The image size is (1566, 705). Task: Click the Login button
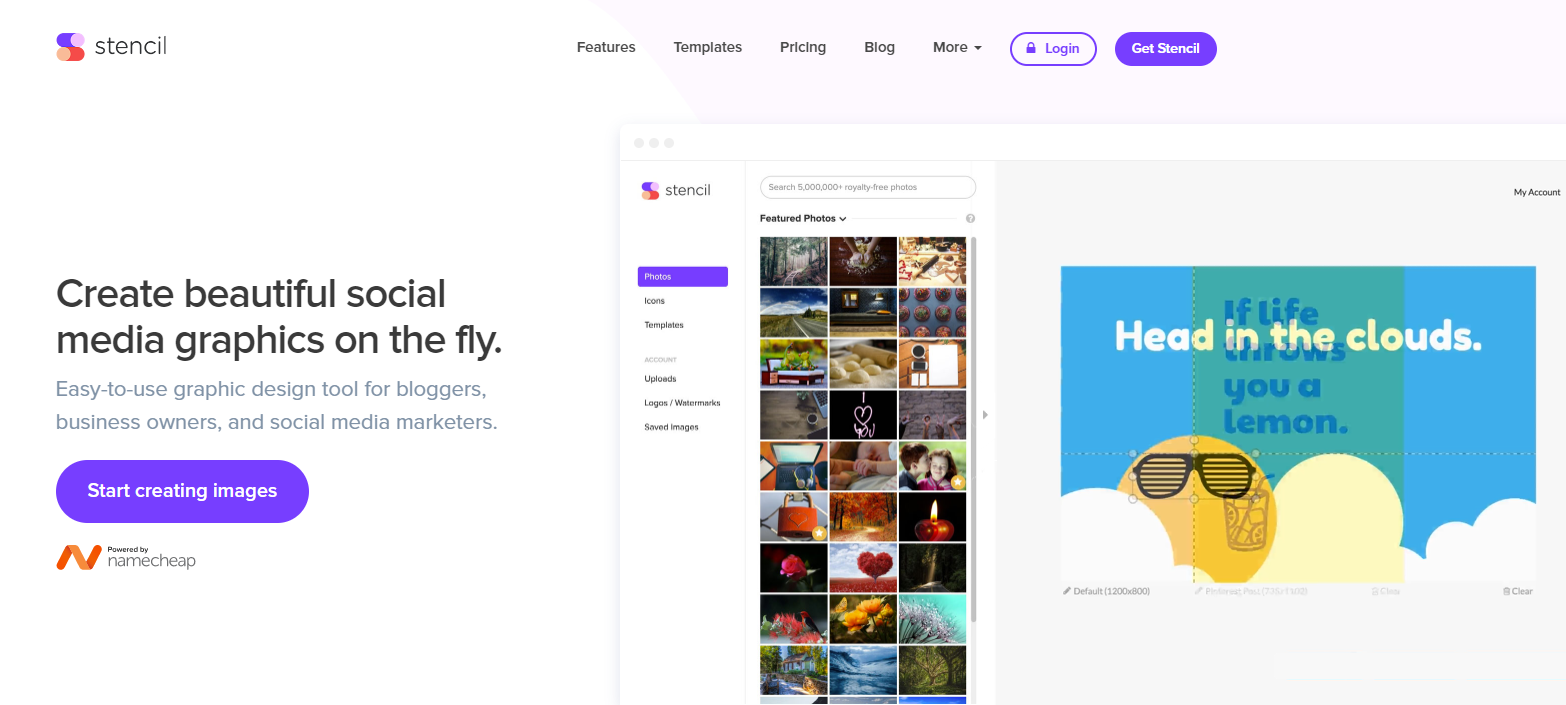coord(1053,49)
